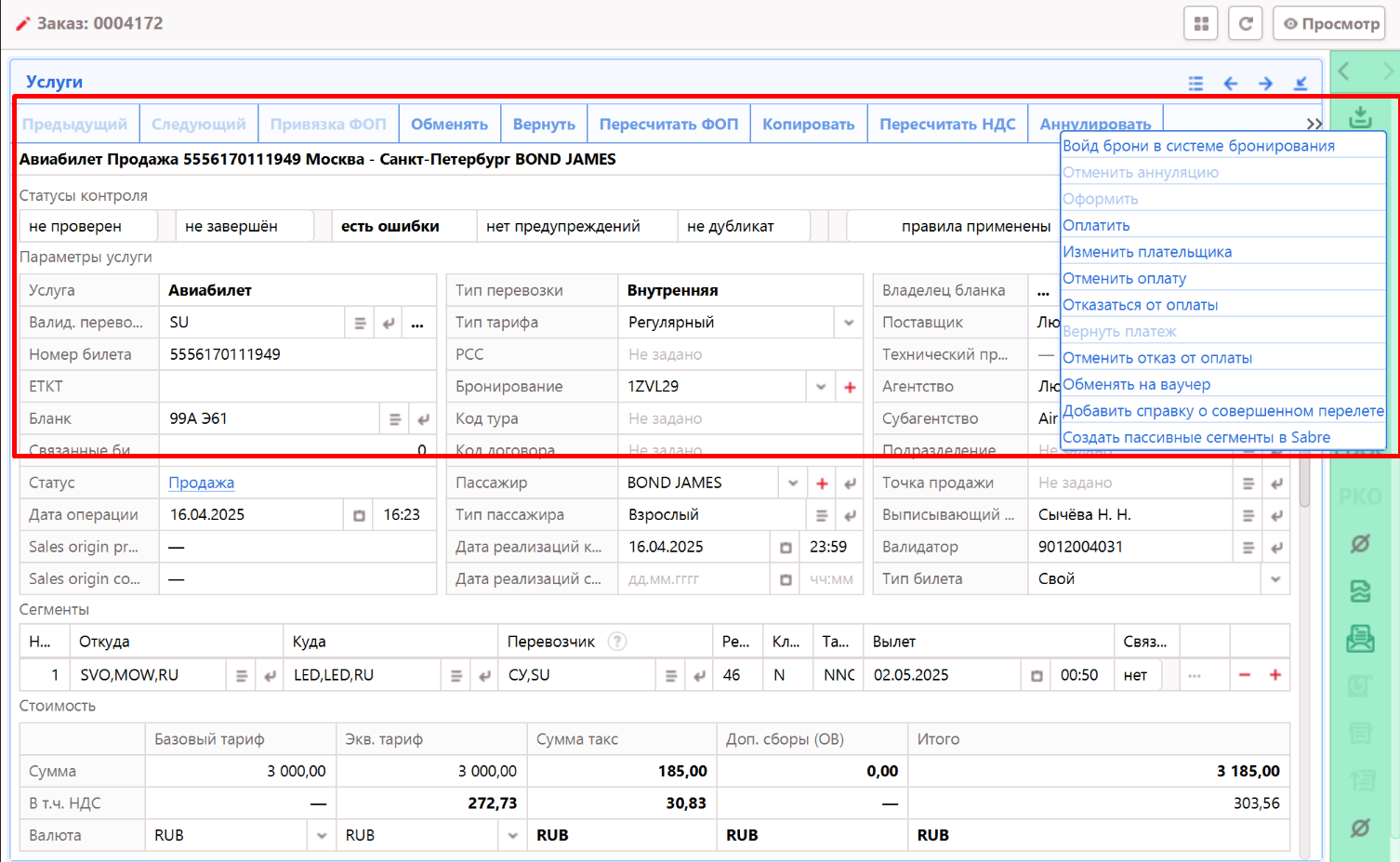The width and height of the screenshot is (1400, 862).
Task: Remove segment with red minus icon
Action: tap(1245, 675)
